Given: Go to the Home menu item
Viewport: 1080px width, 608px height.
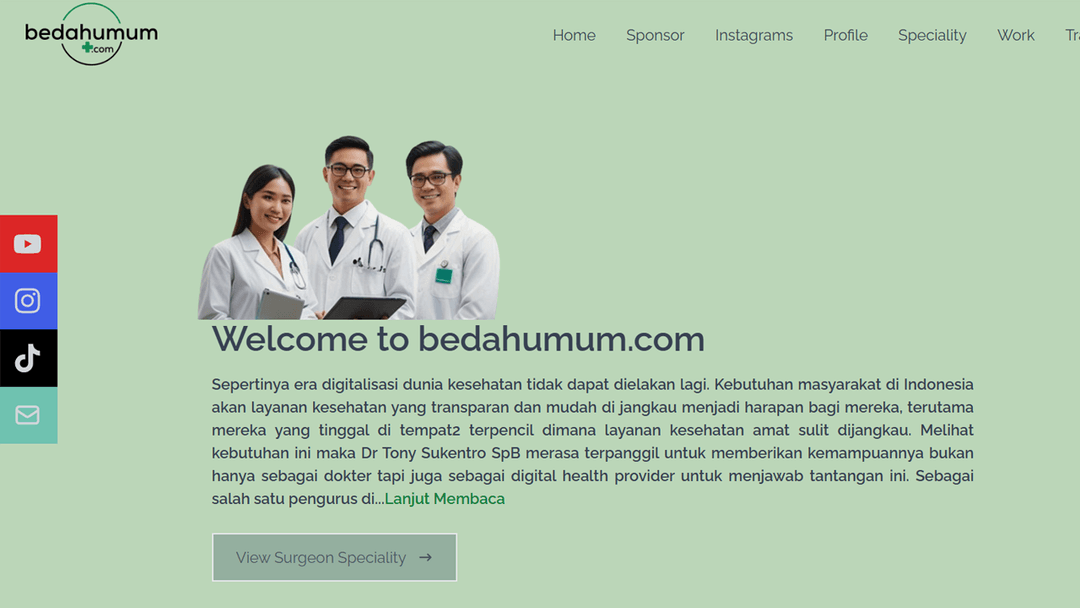Looking at the screenshot, I should (574, 35).
